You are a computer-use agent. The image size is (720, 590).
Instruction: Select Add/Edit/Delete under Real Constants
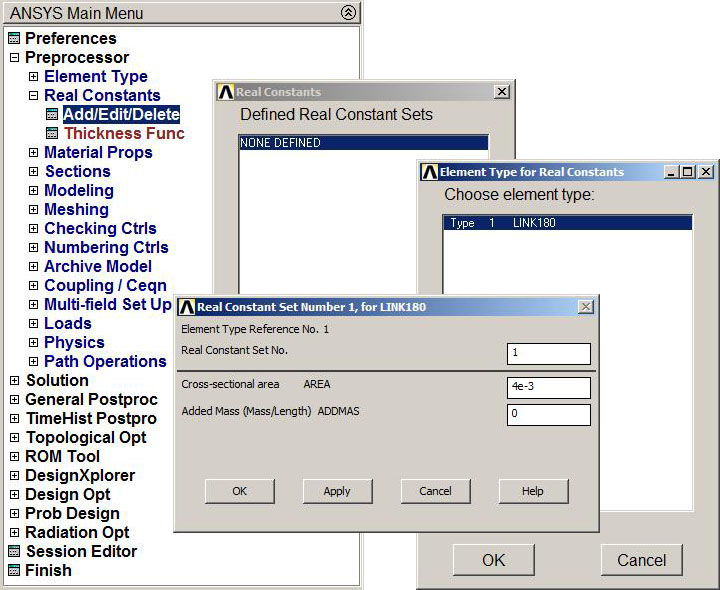coord(120,115)
